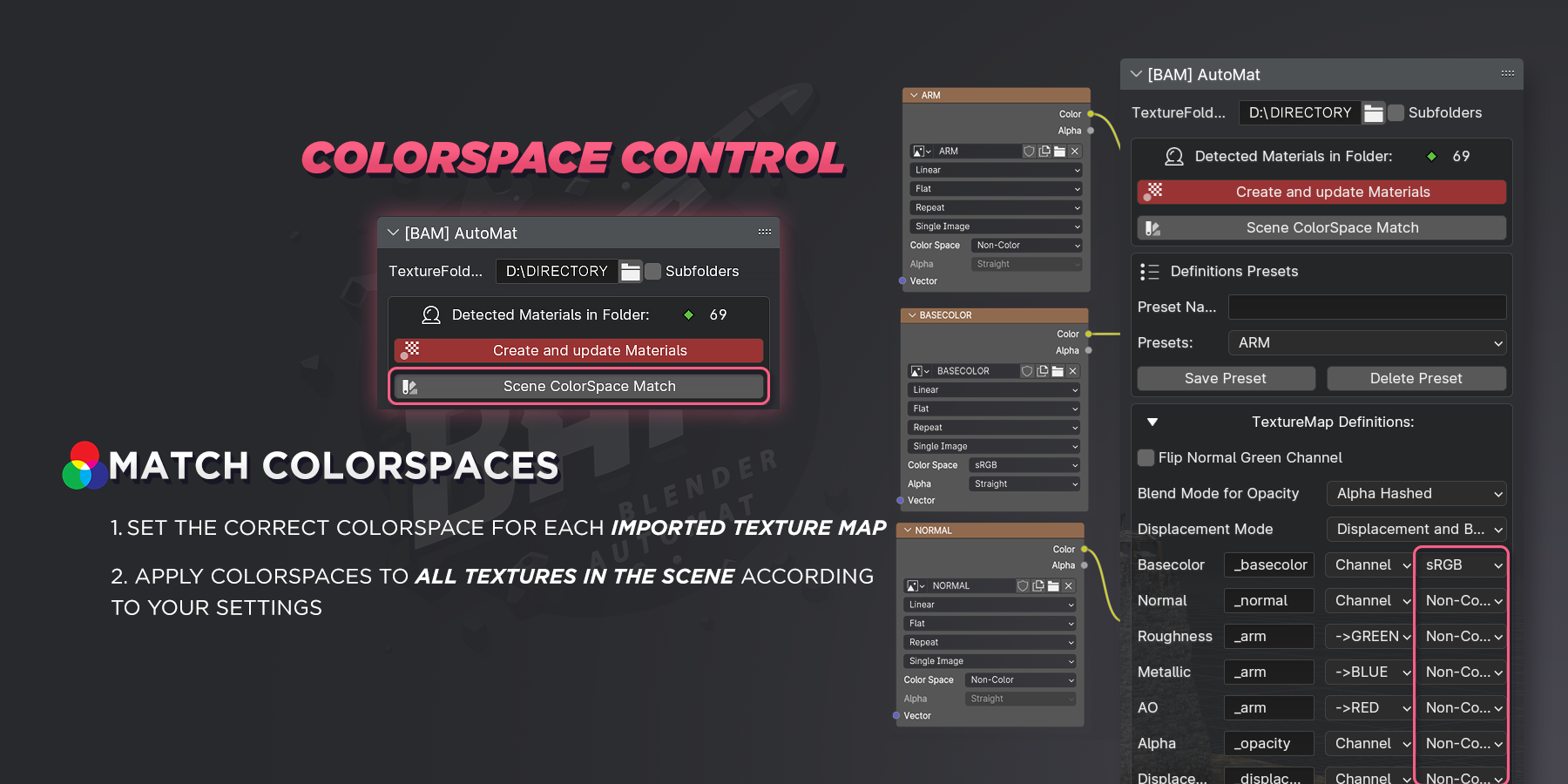Viewport: 1568px width, 784px height.
Task: Click new image copy icon in NORMAL node
Action: pyautogui.click(x=1038, y=586)
